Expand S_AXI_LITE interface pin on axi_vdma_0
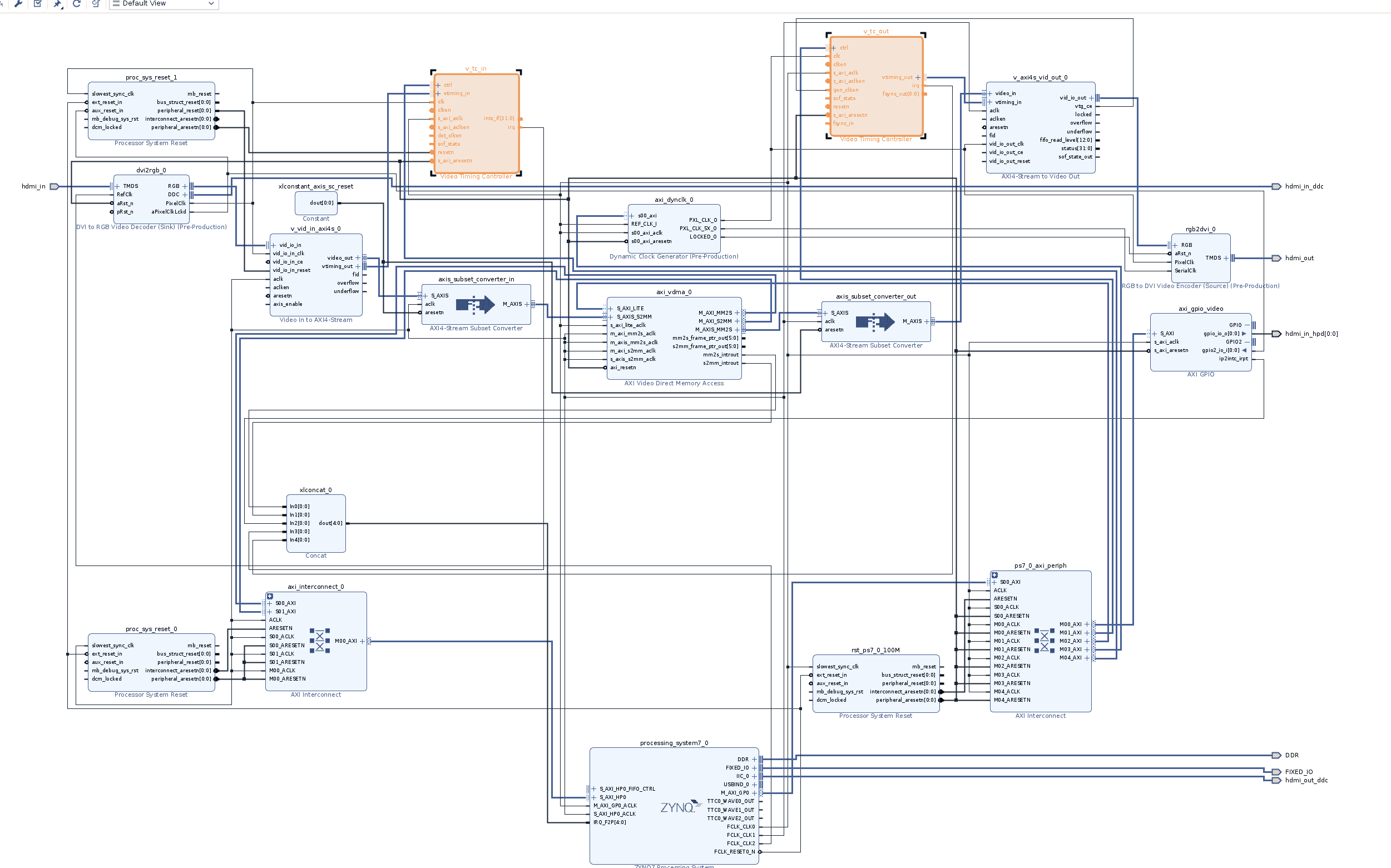 pyautogui.click(x=611, y=309)
